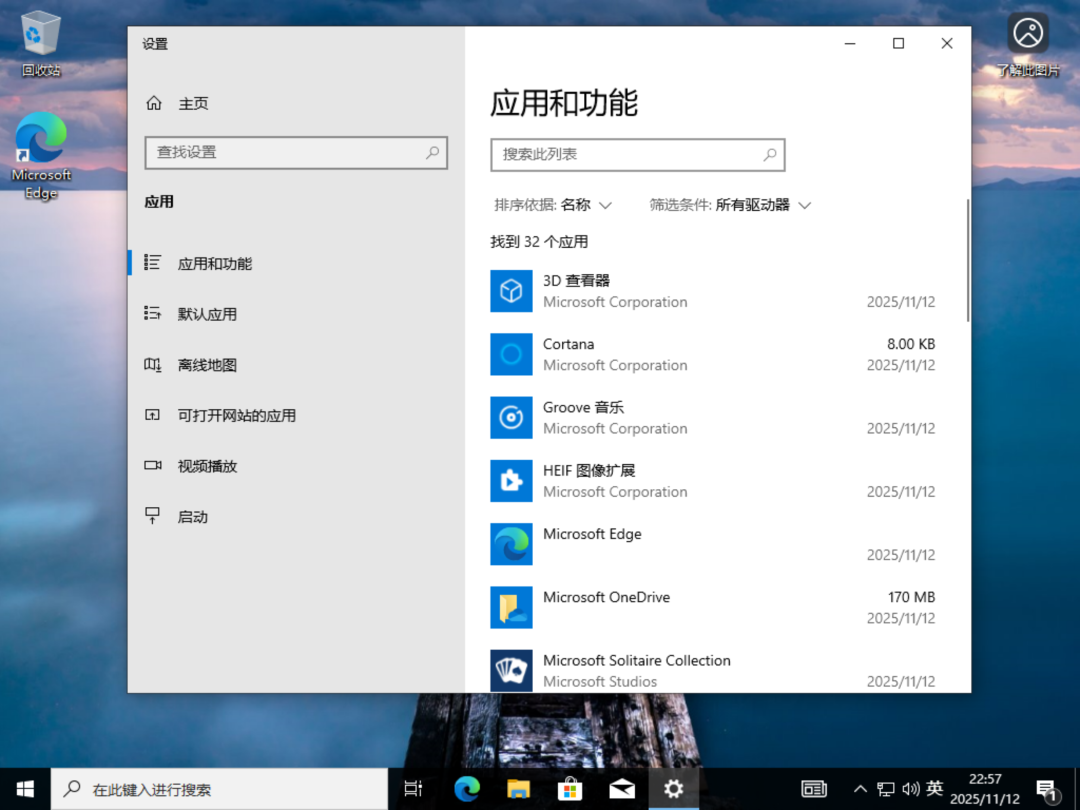Maximize the 设置 window
This screenshot has width=1080, height=810.
898,43
